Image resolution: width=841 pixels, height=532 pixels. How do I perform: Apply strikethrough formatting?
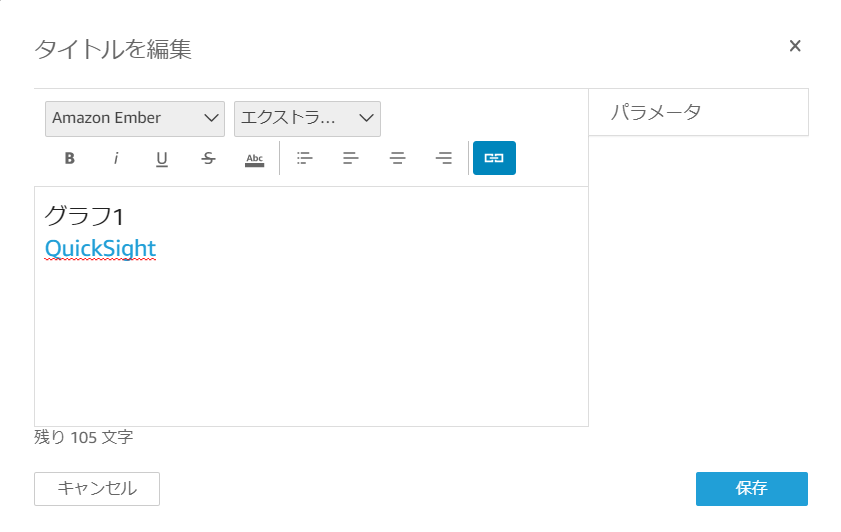[x=208, y=158]
